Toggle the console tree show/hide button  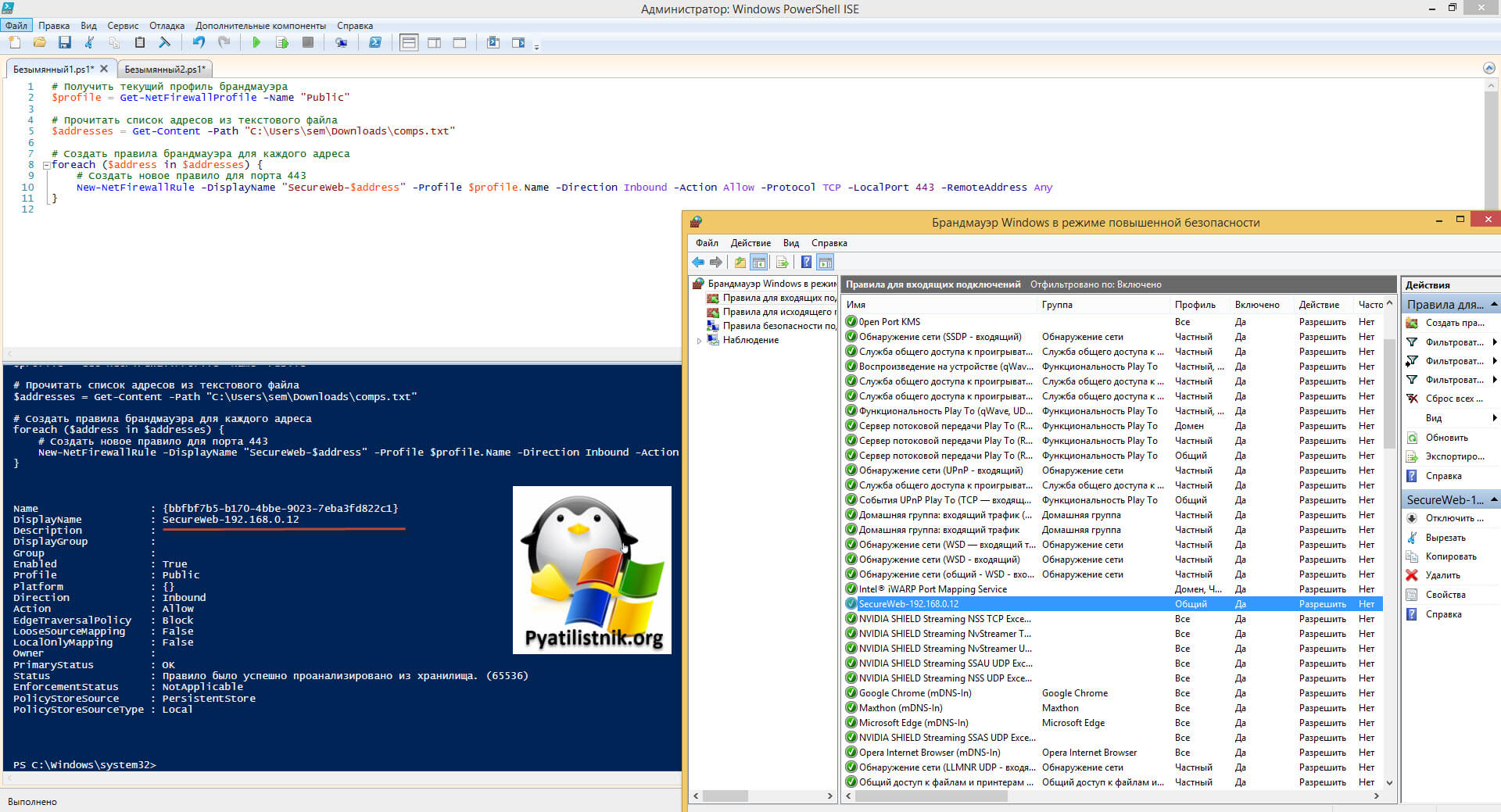click(758, 263)
